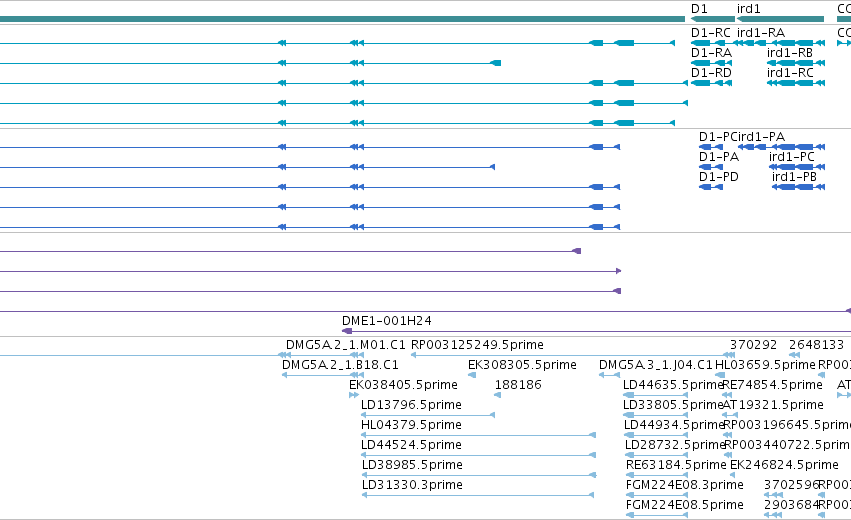Select the DMG5A3_1.J04.C1 EST label
Image resolution: width=851 pixels, height=520 pixels.
(656, 365)
